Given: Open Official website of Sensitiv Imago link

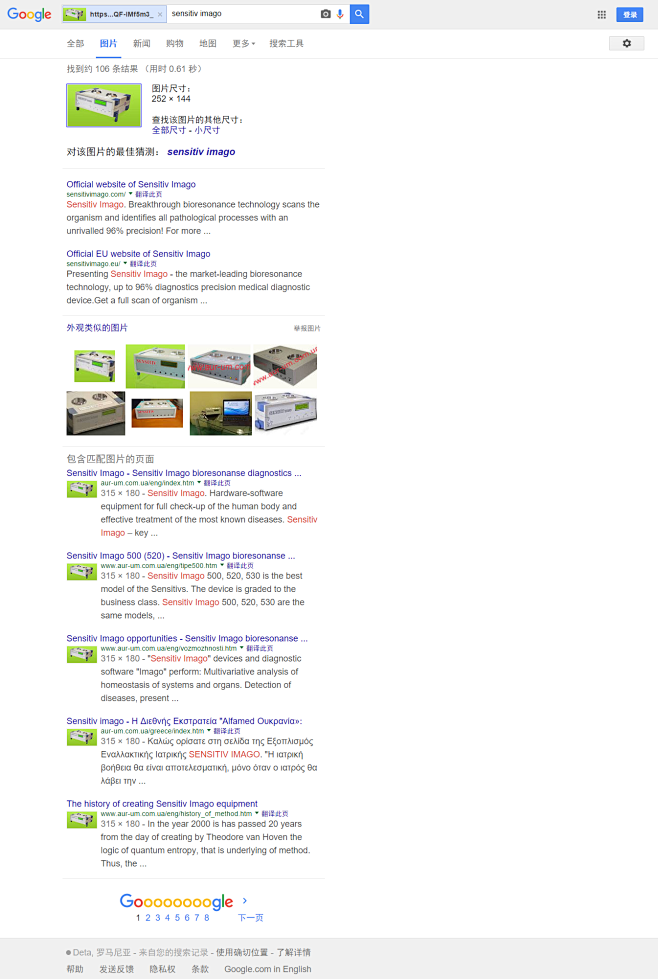Looking at the screenshot, I should [131, 184].
